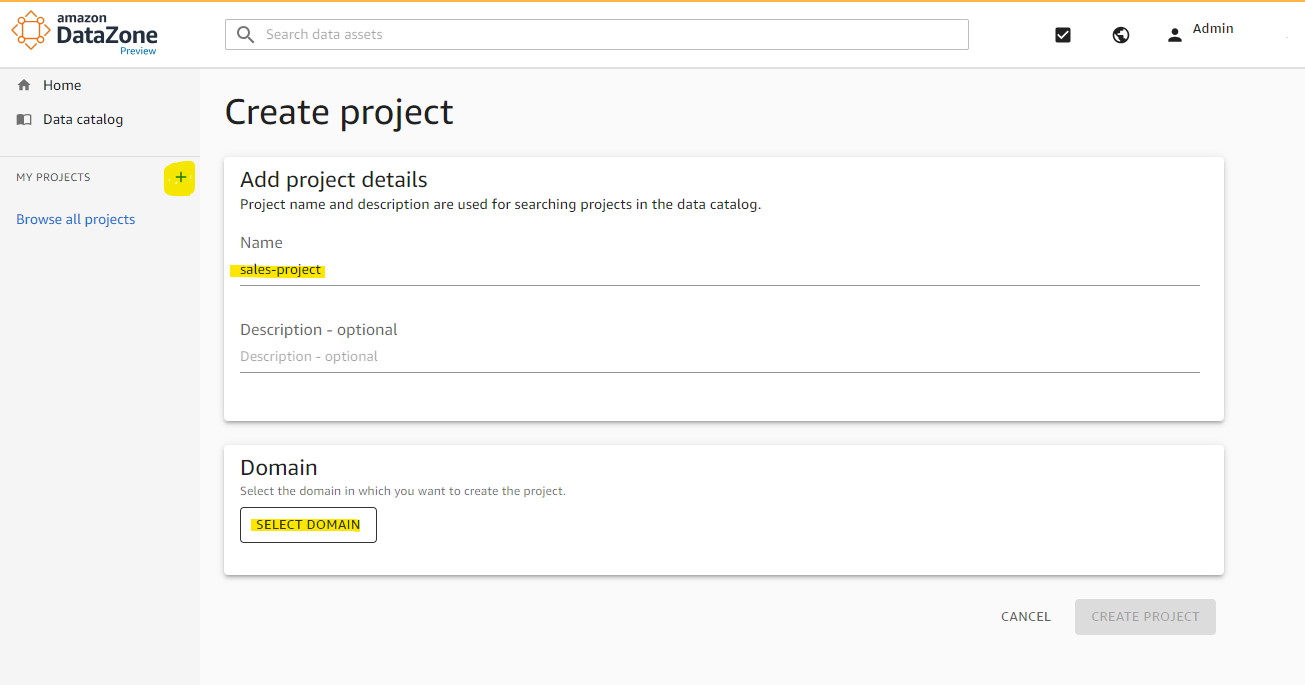Open Data catalog in sidebar
The width and height of the screenshot is (1305, 685).
point(83,119)
